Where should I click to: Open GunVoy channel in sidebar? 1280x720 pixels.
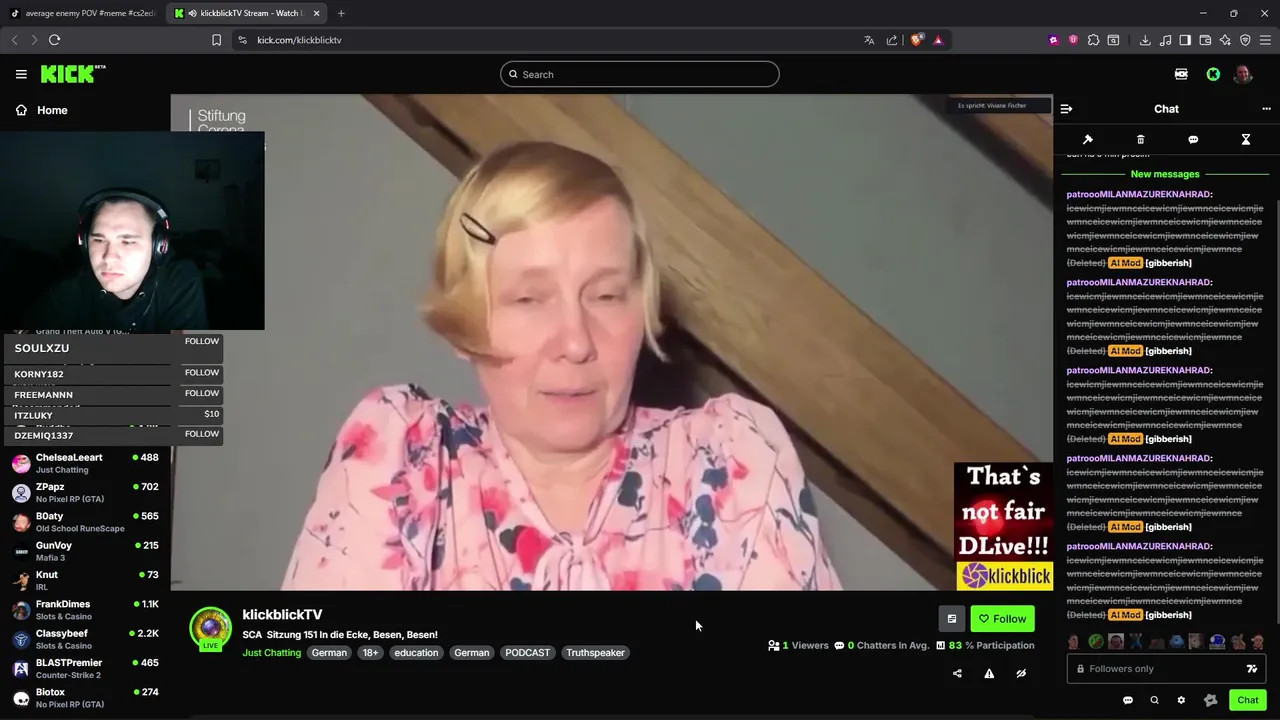[85, 551]
